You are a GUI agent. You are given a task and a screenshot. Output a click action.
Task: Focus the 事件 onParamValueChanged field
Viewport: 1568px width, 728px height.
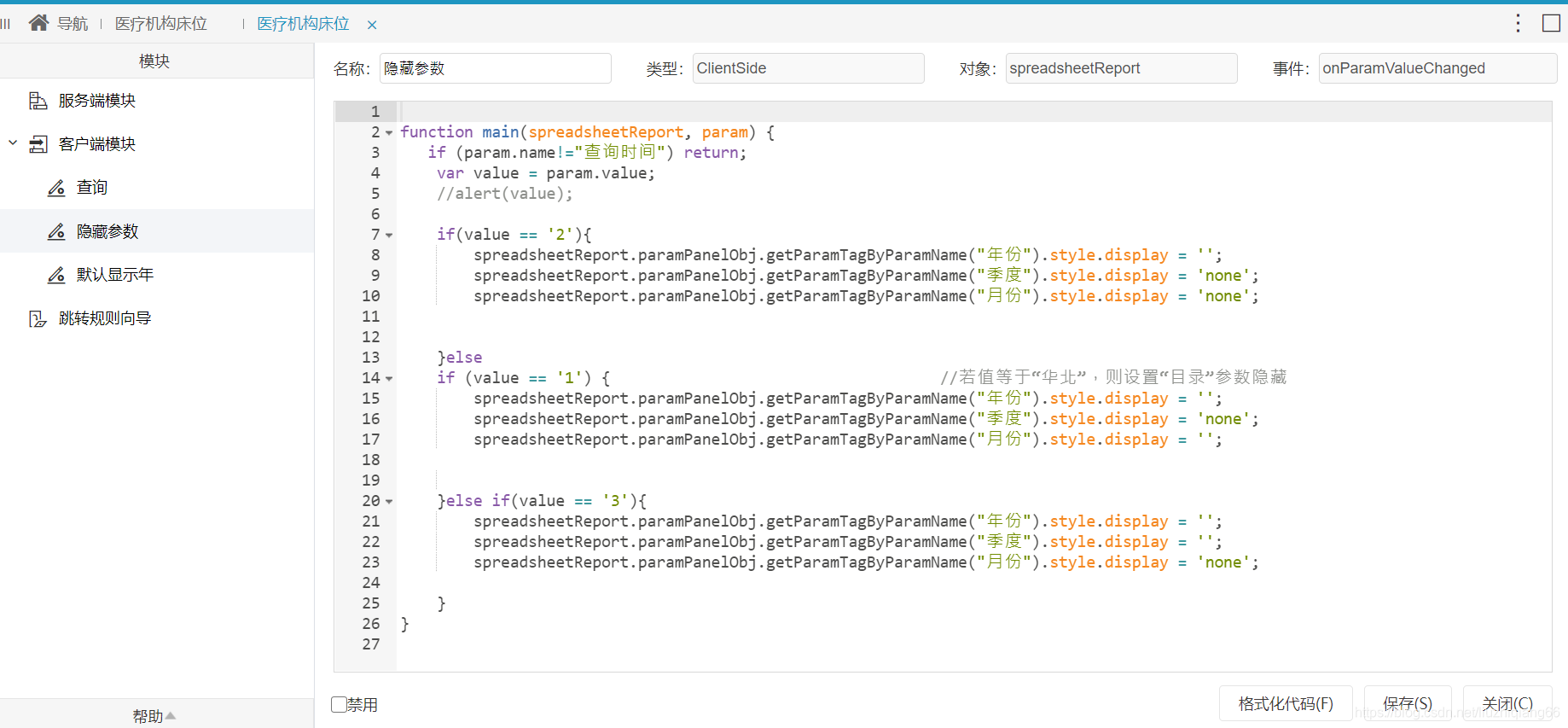1438,68
